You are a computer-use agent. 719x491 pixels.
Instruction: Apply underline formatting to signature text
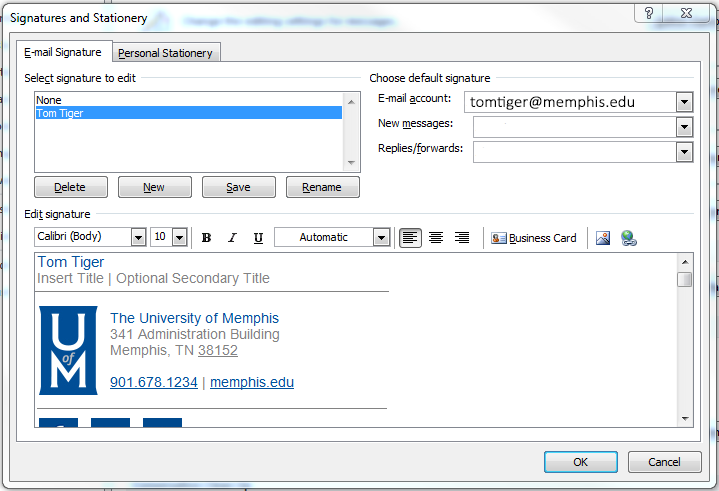(258, 238)
